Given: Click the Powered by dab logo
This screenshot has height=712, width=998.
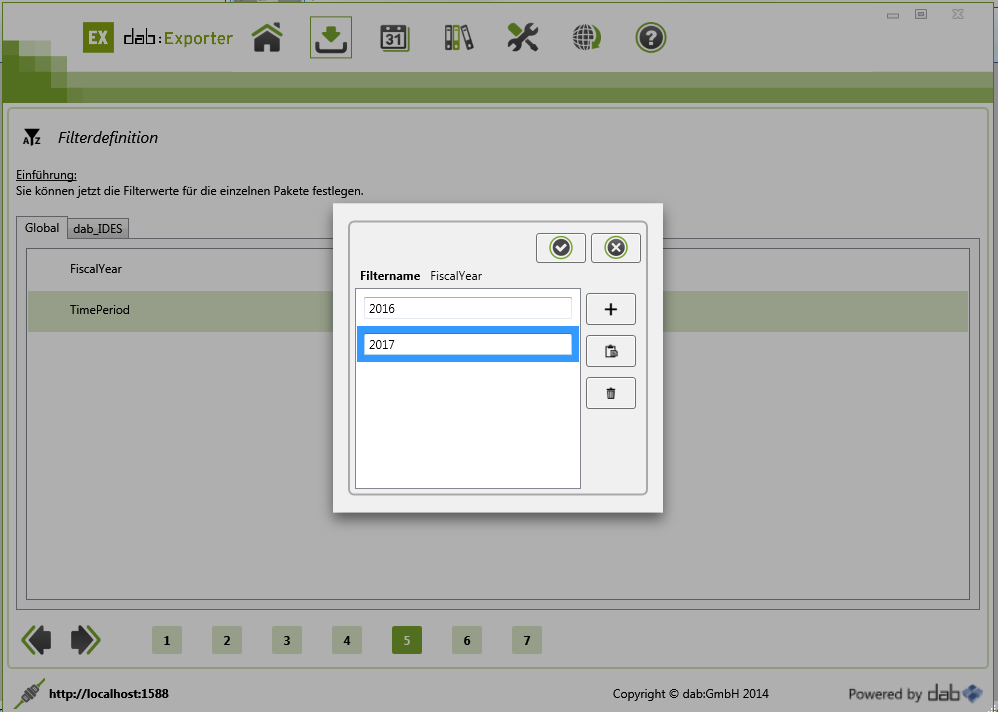Looking at the screenshot, I should (x=915, y=693).
